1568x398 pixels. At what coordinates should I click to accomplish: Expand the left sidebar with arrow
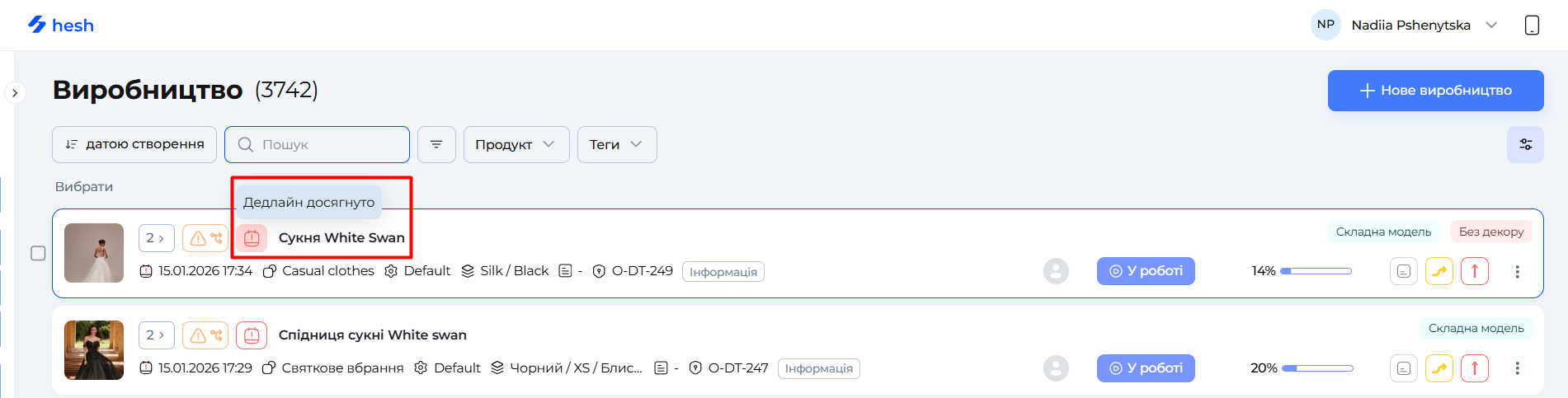point(15,93)
